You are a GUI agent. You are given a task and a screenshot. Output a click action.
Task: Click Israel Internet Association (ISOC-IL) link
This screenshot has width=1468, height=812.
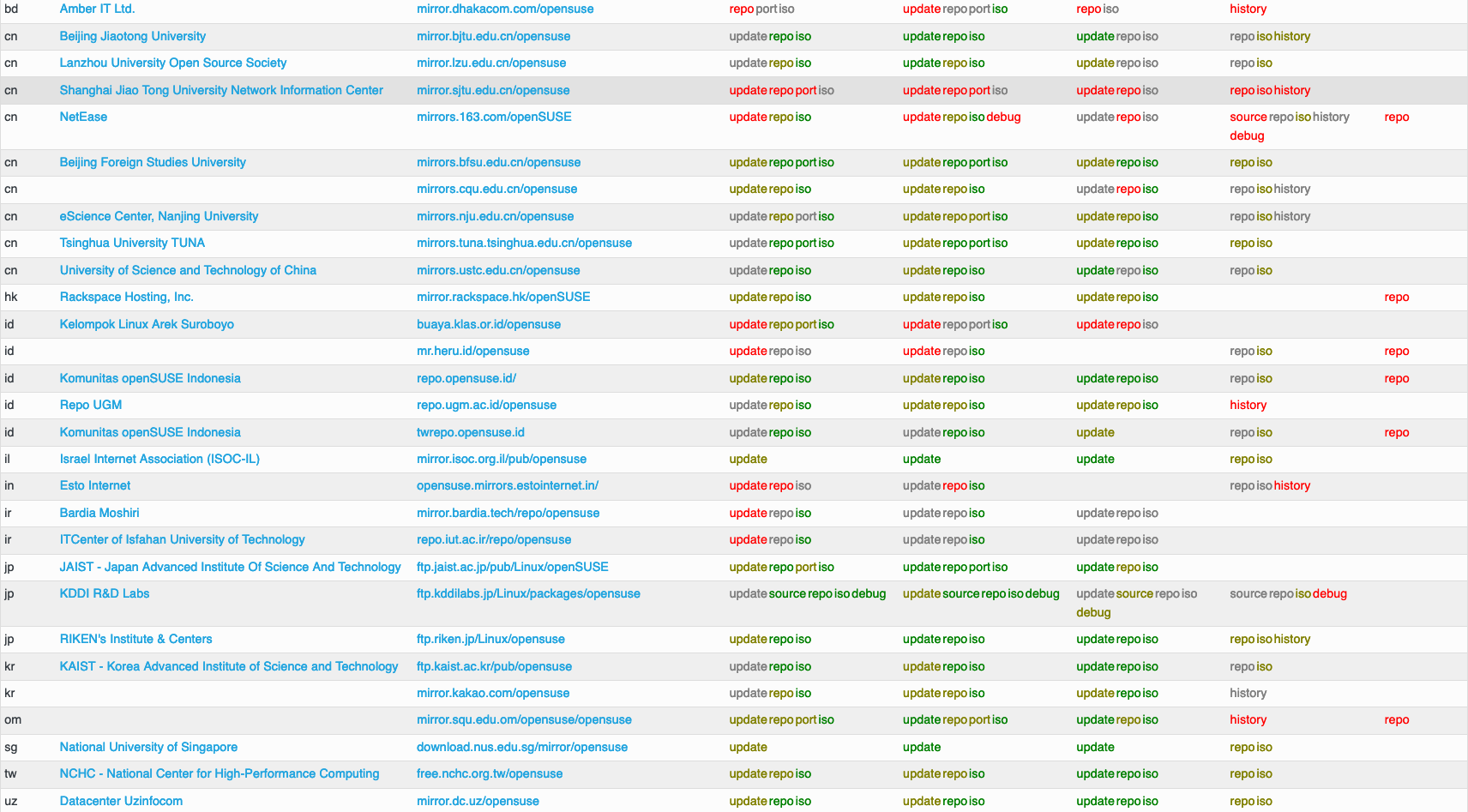coord(159,460)
